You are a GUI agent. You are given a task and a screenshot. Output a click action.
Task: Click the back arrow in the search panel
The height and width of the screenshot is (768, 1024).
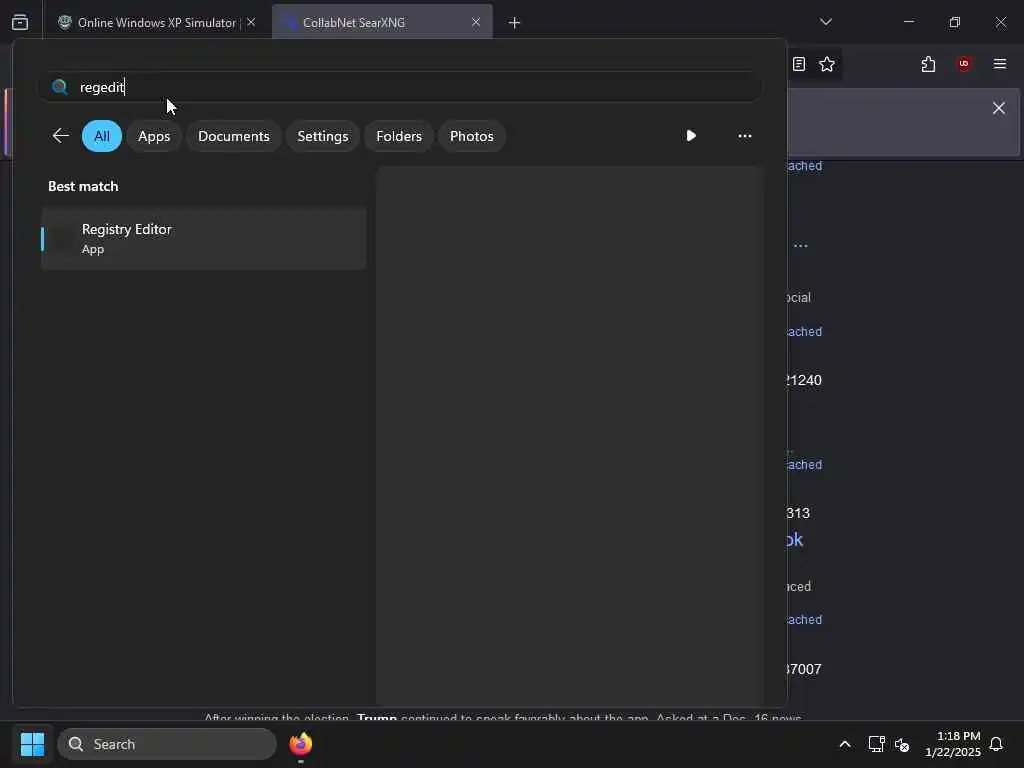pyautogui.click(x=60, y=136)
